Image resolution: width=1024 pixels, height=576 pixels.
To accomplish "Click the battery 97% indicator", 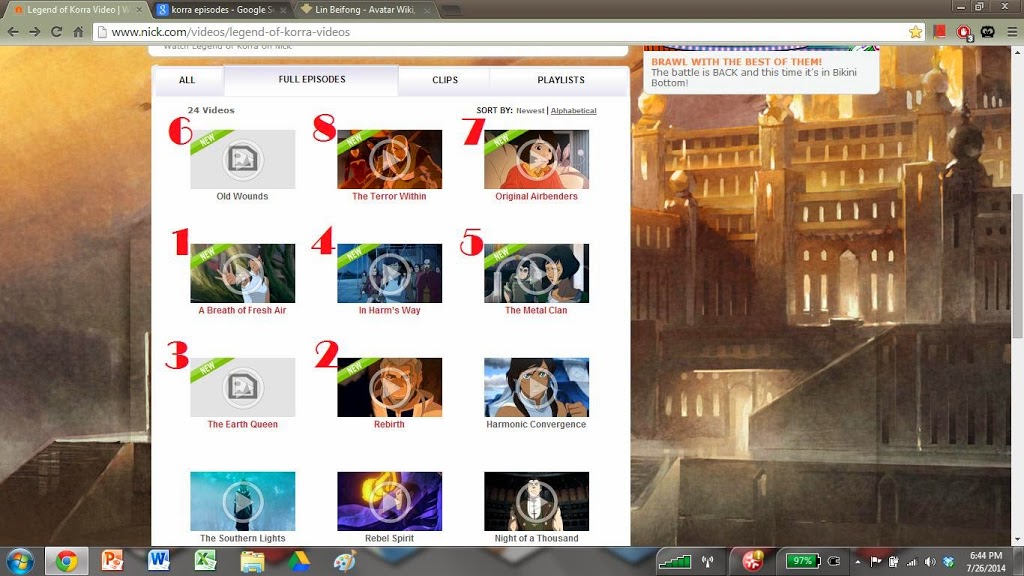I will [x=803, y=561].
